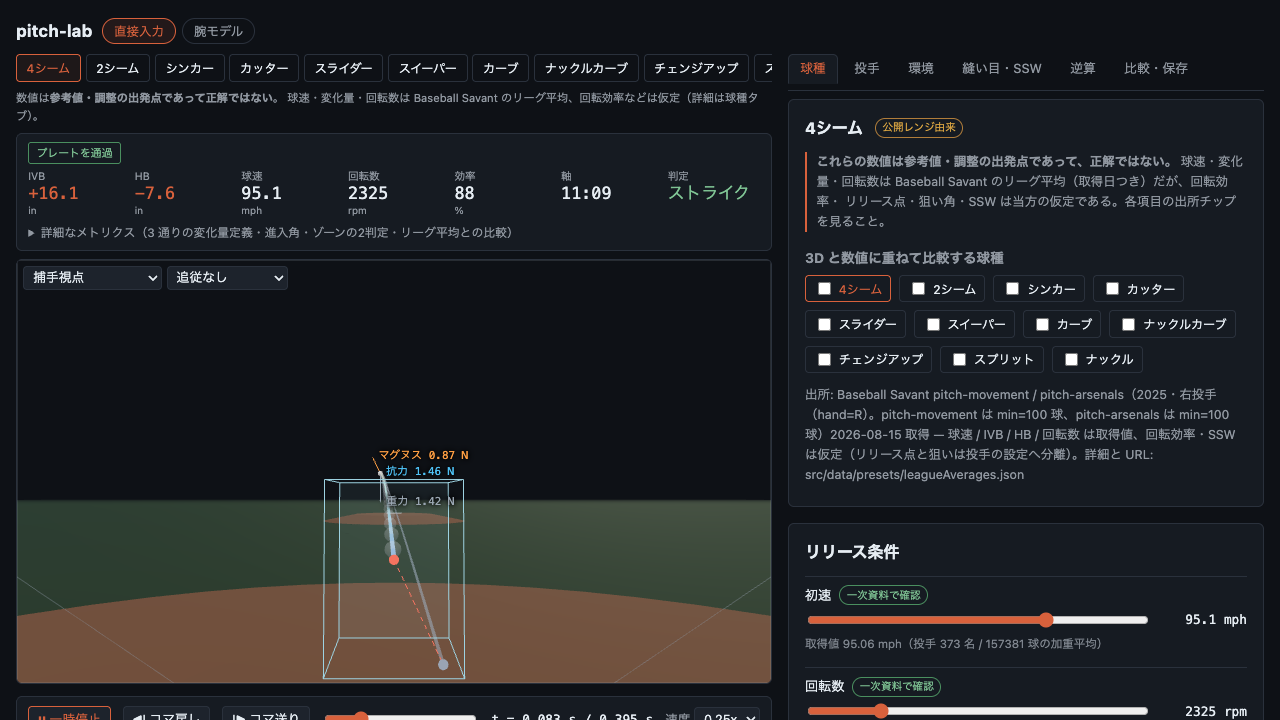The height and width of the screenshot is (720, 1280).
Task: Enable the シンカー comparison checkbox
Action: click(x=1012, y=289)
